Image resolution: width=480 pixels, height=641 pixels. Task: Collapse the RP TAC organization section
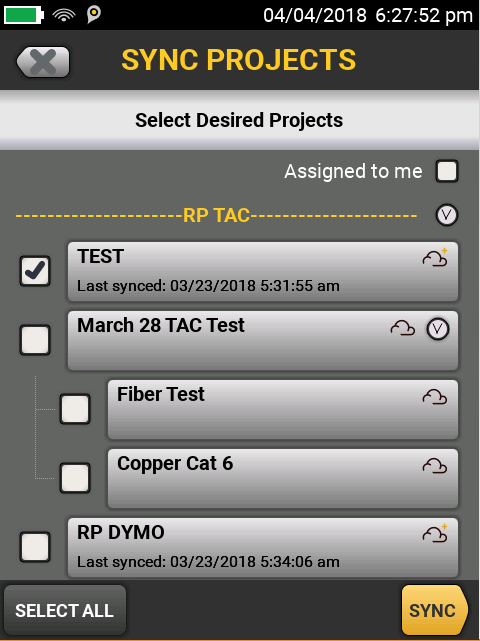click(x=447, y=215)
